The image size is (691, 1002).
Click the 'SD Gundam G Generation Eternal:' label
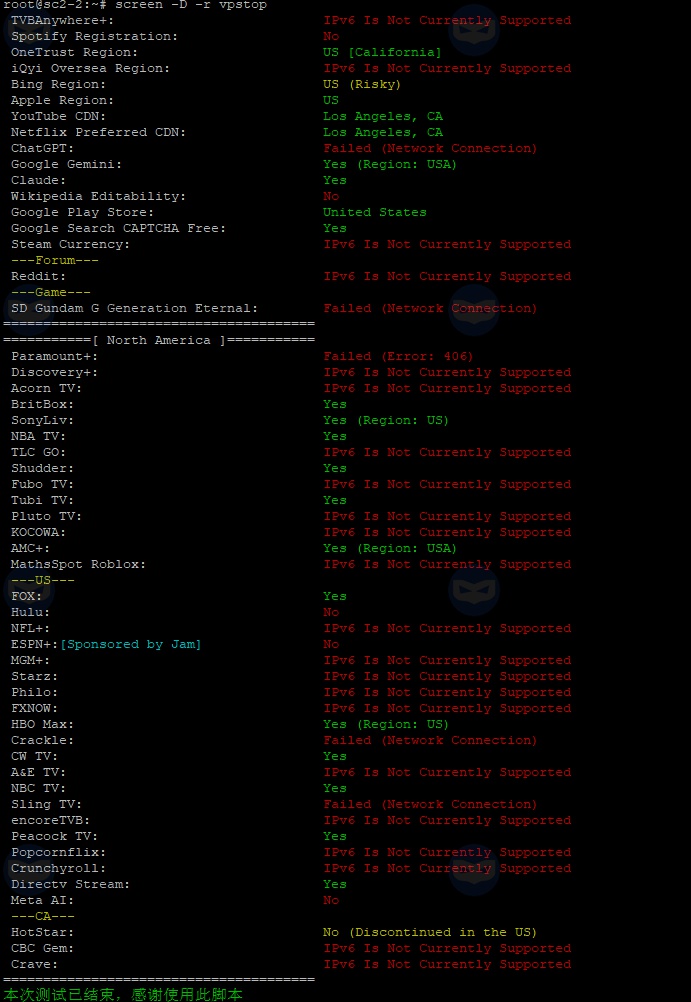point(134,308)
